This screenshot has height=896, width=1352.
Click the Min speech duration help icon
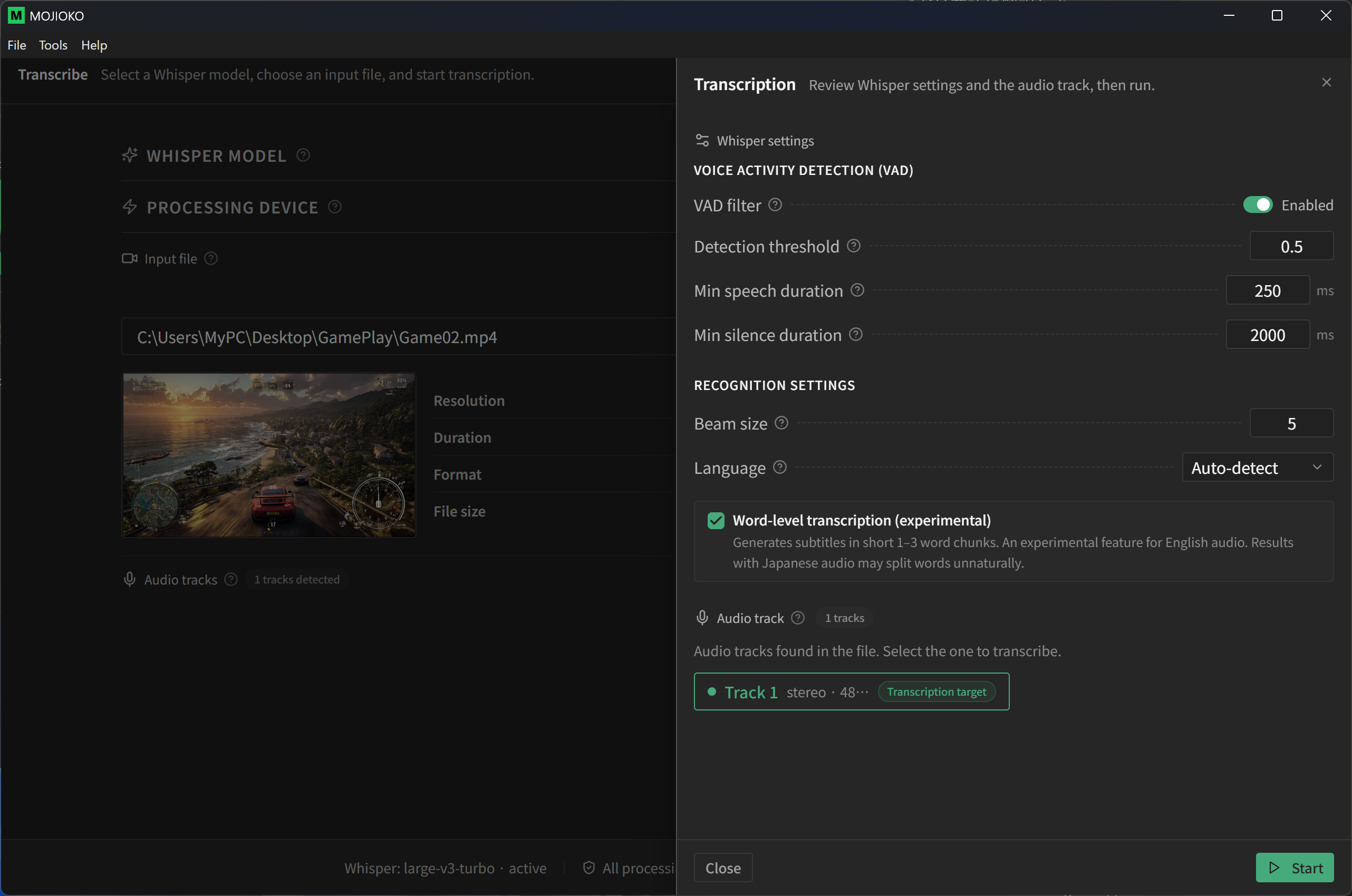pyautogui.click(x=857, y=290)
